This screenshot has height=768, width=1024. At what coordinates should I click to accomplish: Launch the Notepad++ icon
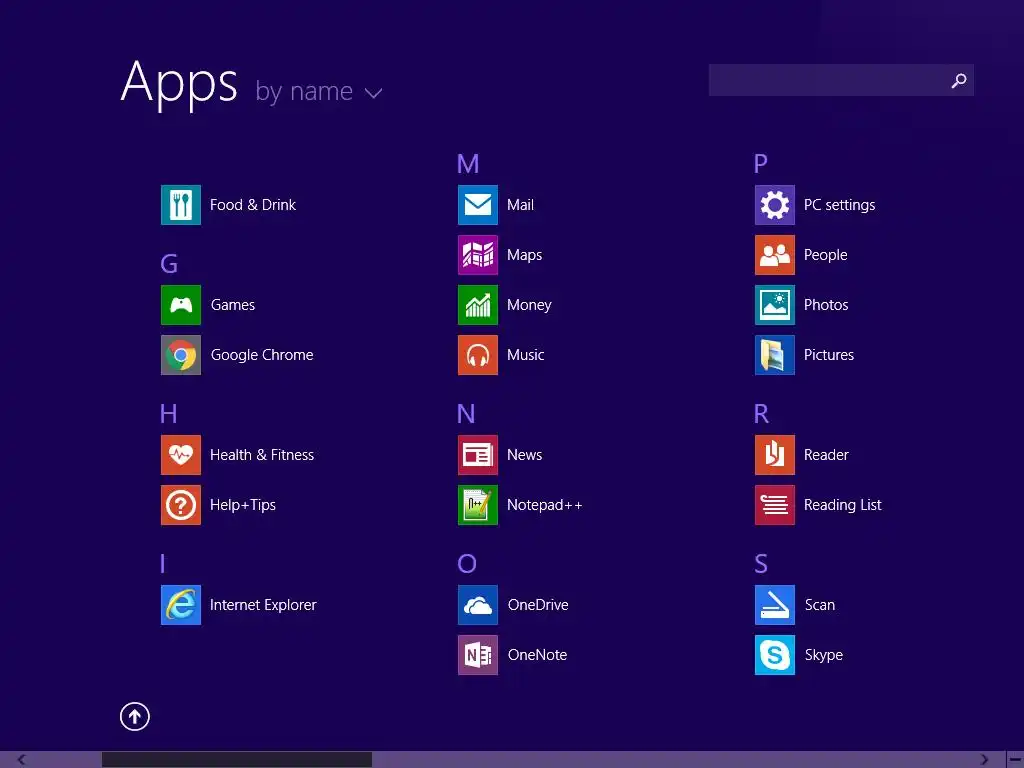click(x=478, y=505)
